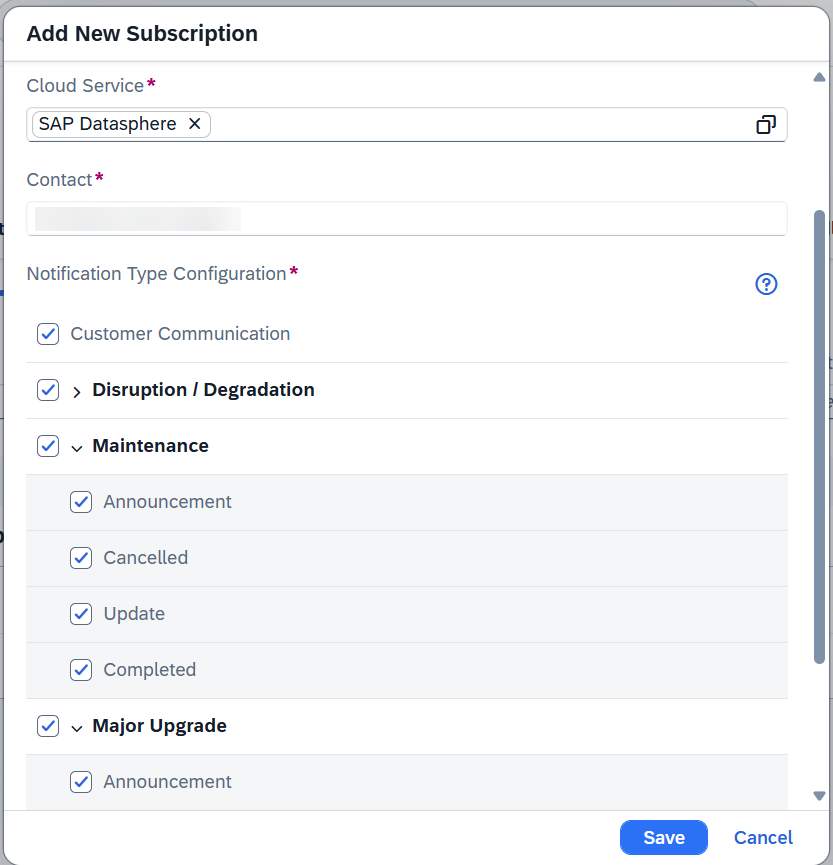Toggle the Disruption / Degradation checkbox

(48, 390)
